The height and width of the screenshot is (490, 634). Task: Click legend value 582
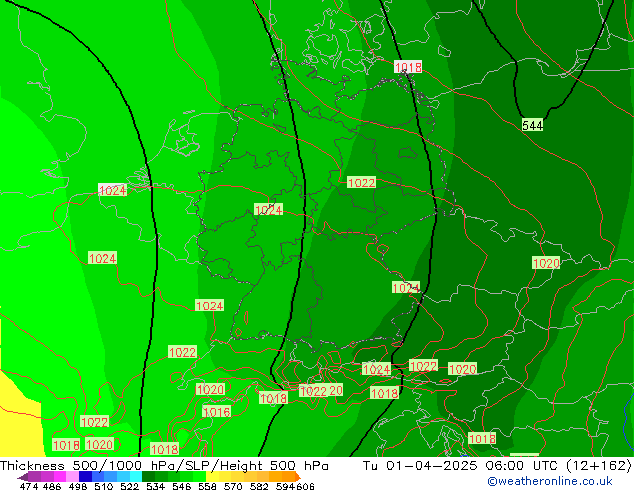pyautogui.click(x=259, y=486)
